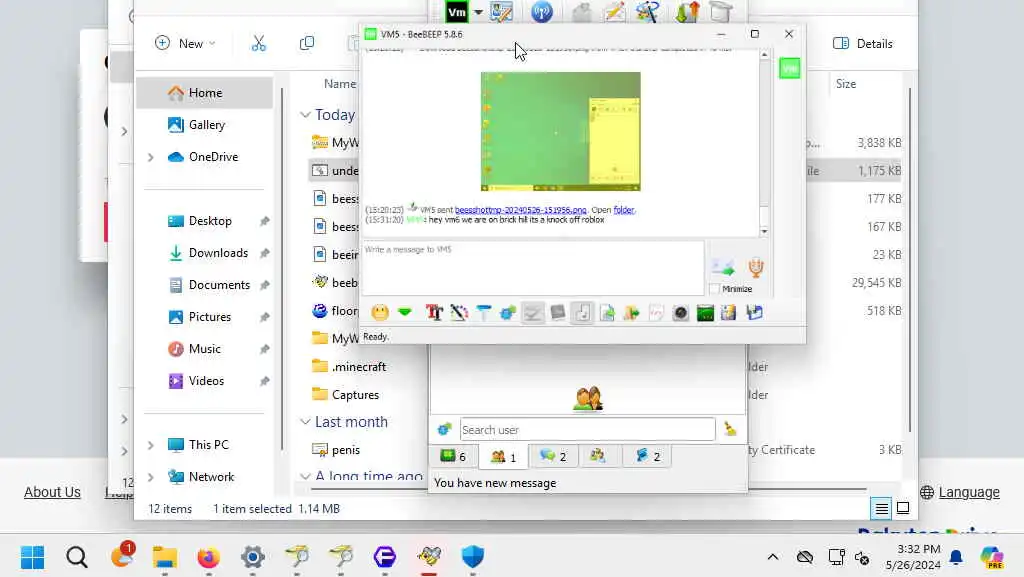This screenshot has height=577, width=1024.
Task: Click the green screen icon in chat toolbar
Action: click(705, 313)
